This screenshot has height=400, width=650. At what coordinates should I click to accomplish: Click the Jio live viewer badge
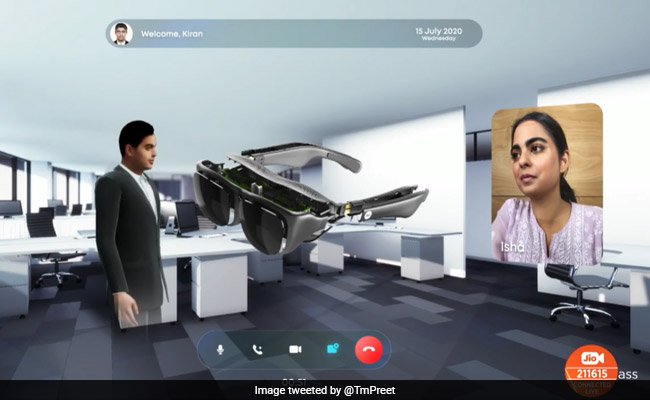coord(592,370)
